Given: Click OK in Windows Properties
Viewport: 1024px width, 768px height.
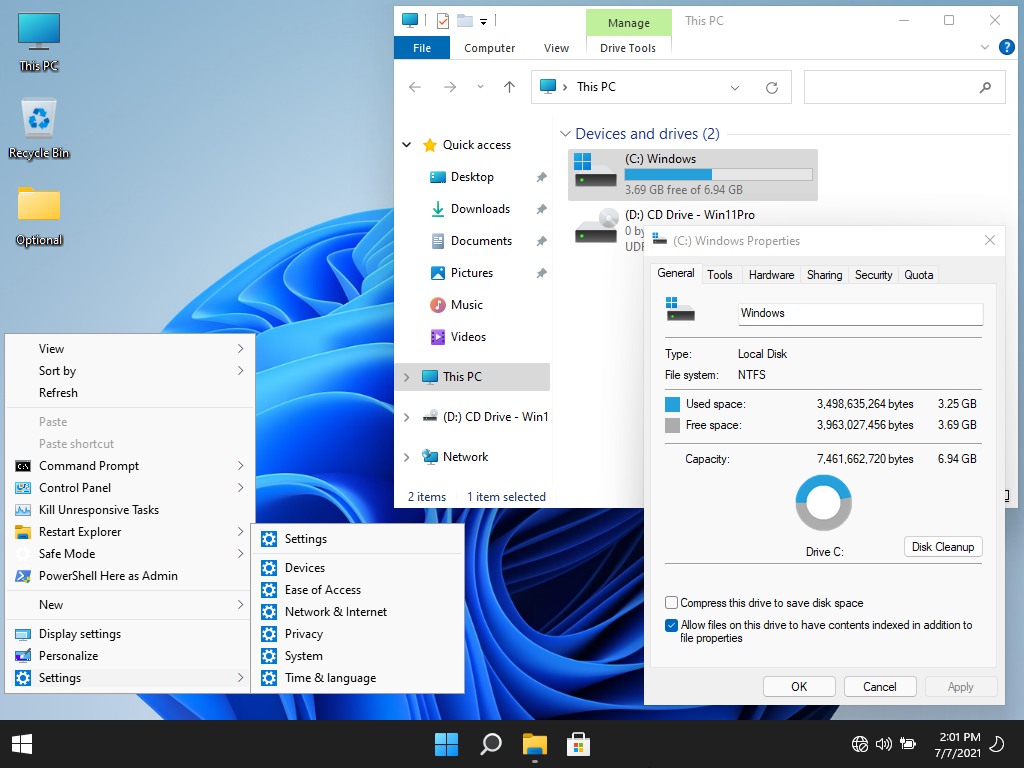Looking at the screenshot, I should [799, 686].
